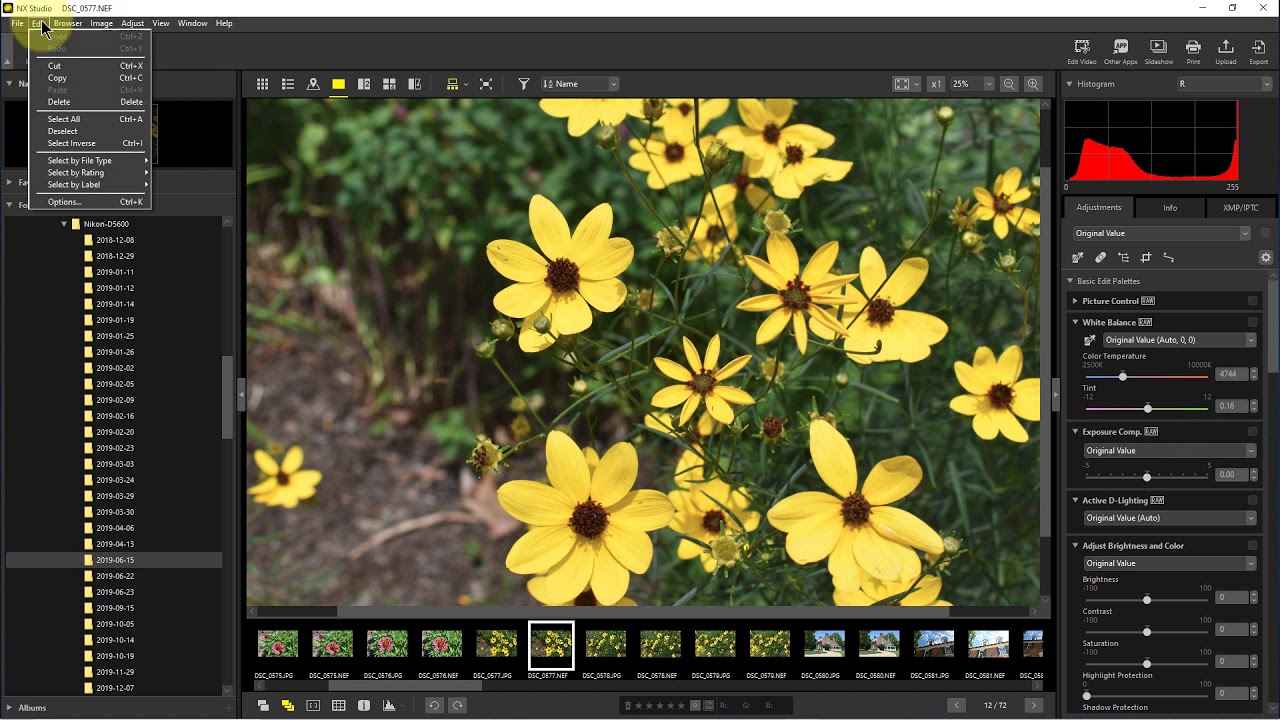Toggle the Active D-Lighting checkbox
The image size is (1280, 720).
pos(1252,500)
